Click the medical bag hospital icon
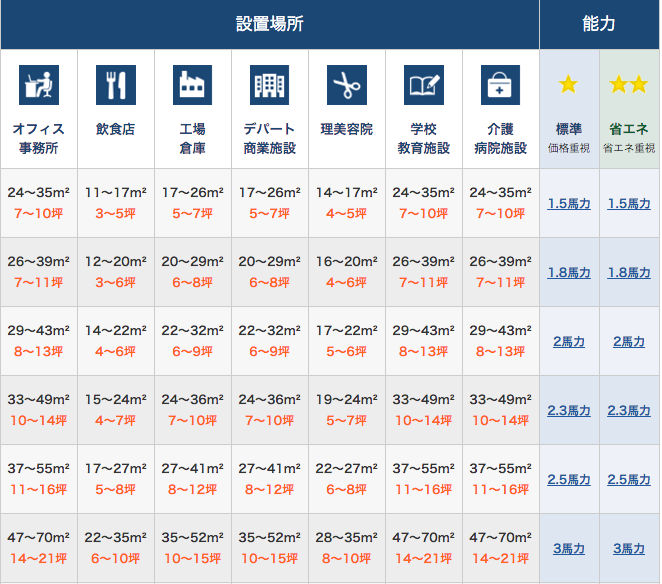 [500, 85]
